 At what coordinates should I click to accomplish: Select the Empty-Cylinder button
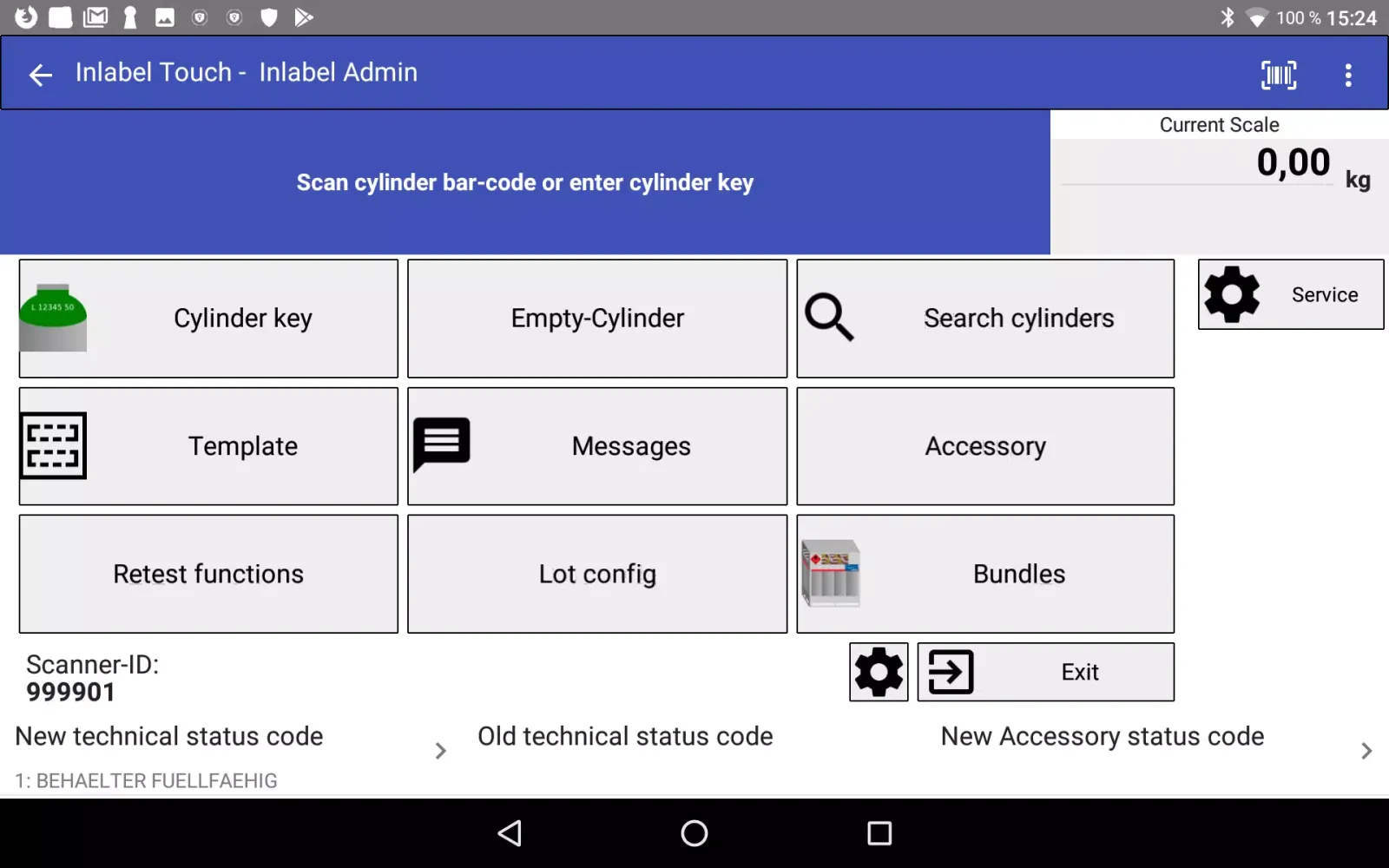pyautogui.click(x=597, y=319)
